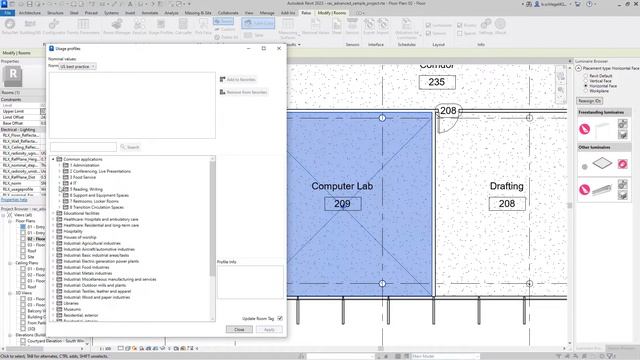Toggle the Rooms checkbox in ribbon
Screen dimensions: 640x360
(x=460, y=25)
